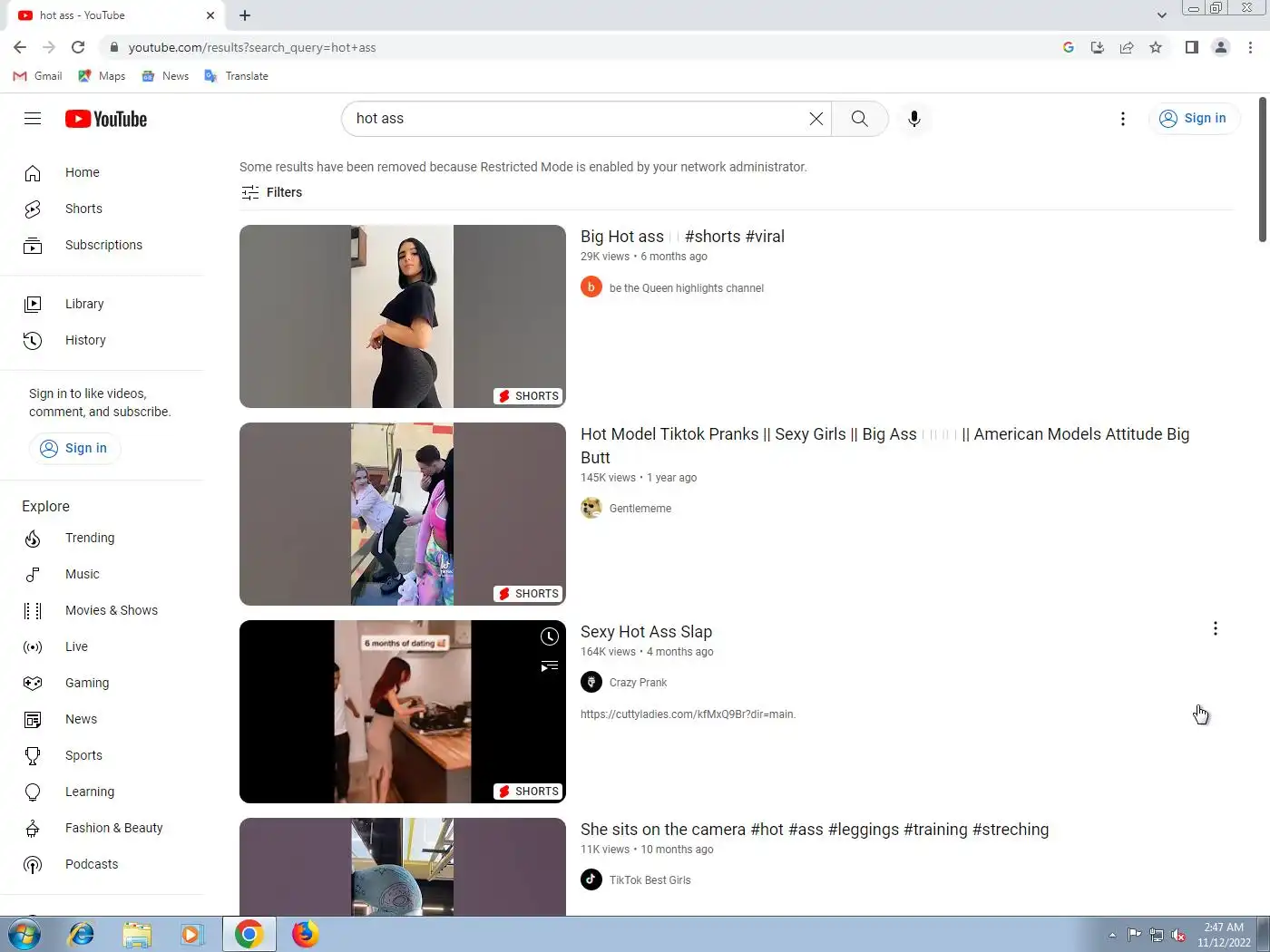Click the browser address bar
The image size is (1270, 952).
(x=581, y=47)
